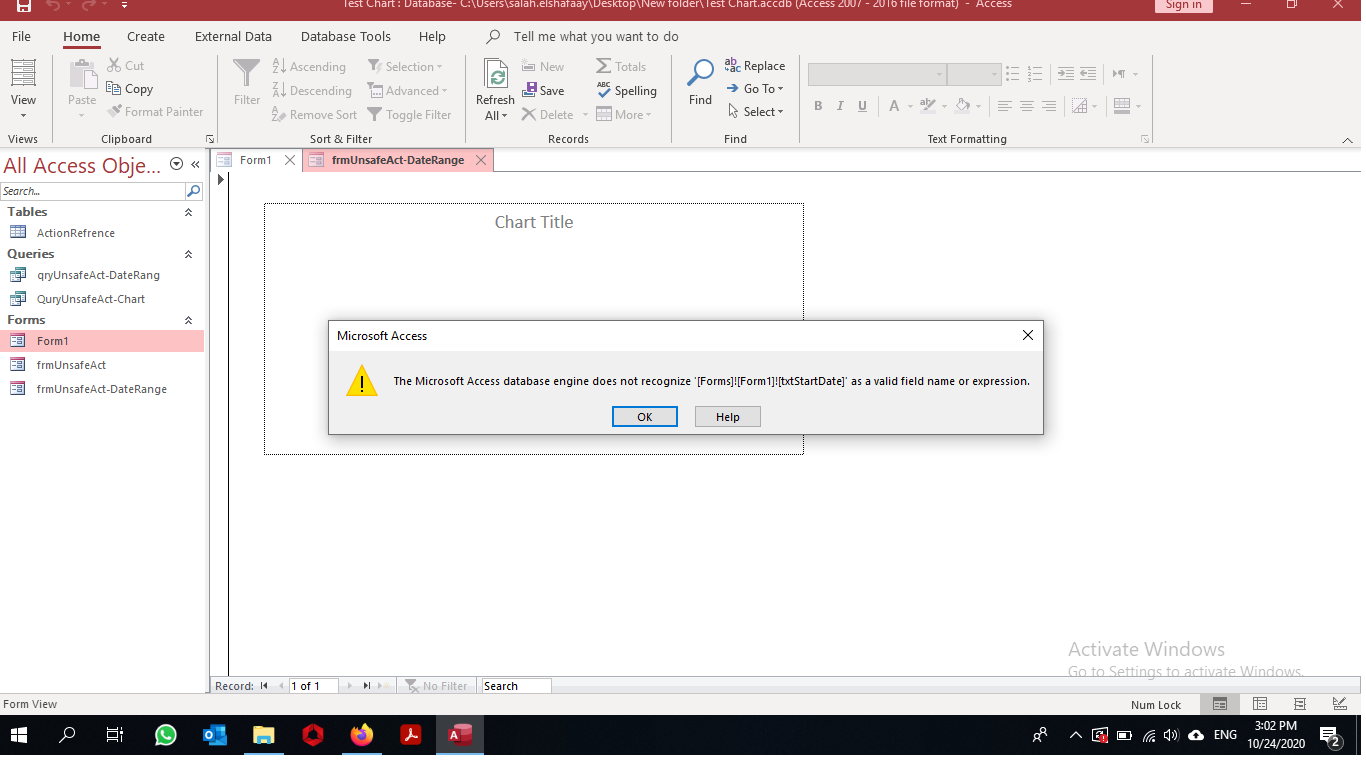Click the next record navigation arrow

(x=349, y=686)
